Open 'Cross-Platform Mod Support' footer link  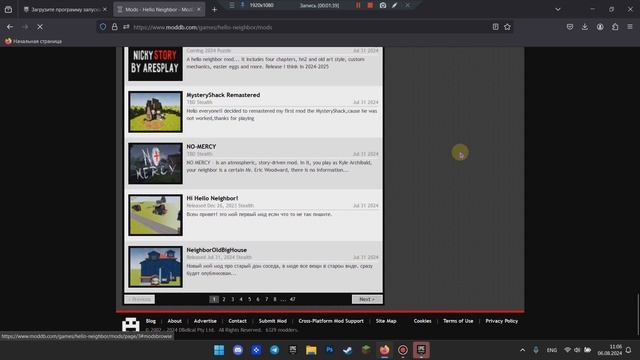click(x=331, y=321)
